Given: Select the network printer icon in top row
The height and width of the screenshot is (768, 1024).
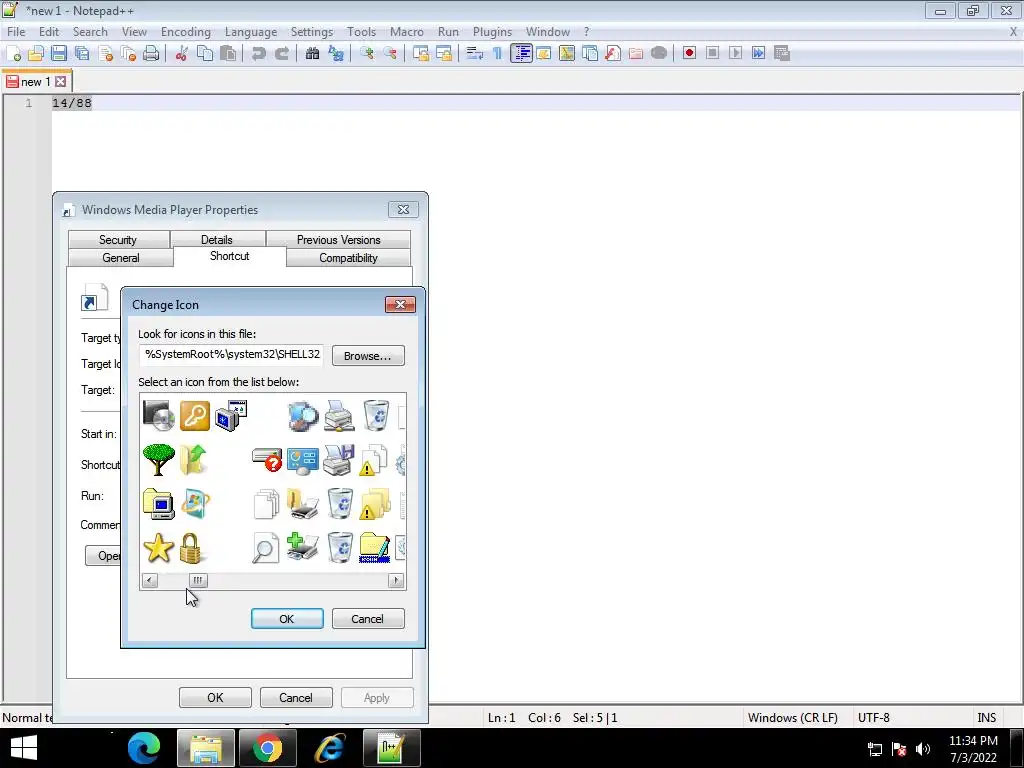Looking at the screenshot, I should [339, 415].
